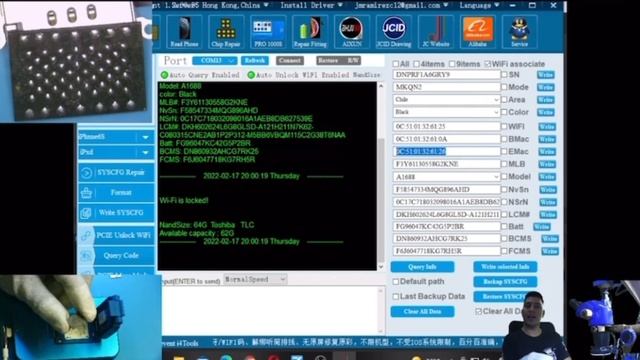Image resolution: width=640 pixels, height=360 pixels.
Task: Click the Refresh port button
Action: [255, 60]
